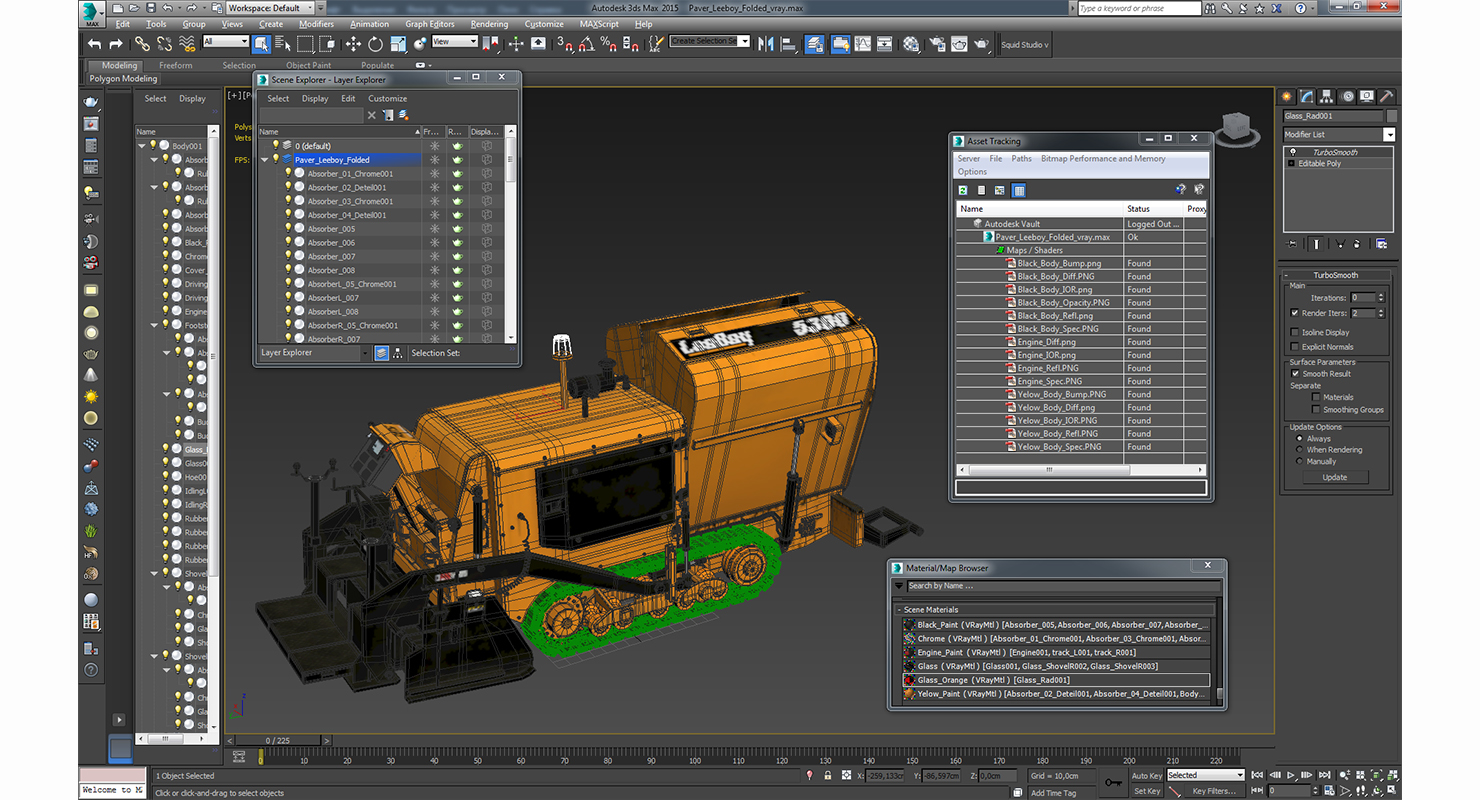Image resolution: width=1480 pixels, height=800 pixels.
Task: Click the Go to Start button
Action: (1257, 775)
